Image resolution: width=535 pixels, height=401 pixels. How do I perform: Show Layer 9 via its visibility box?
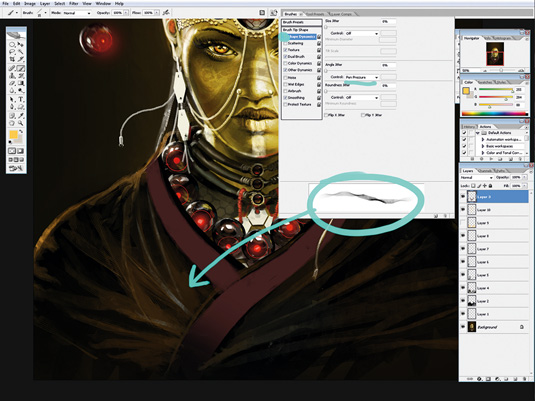(463, 223)
